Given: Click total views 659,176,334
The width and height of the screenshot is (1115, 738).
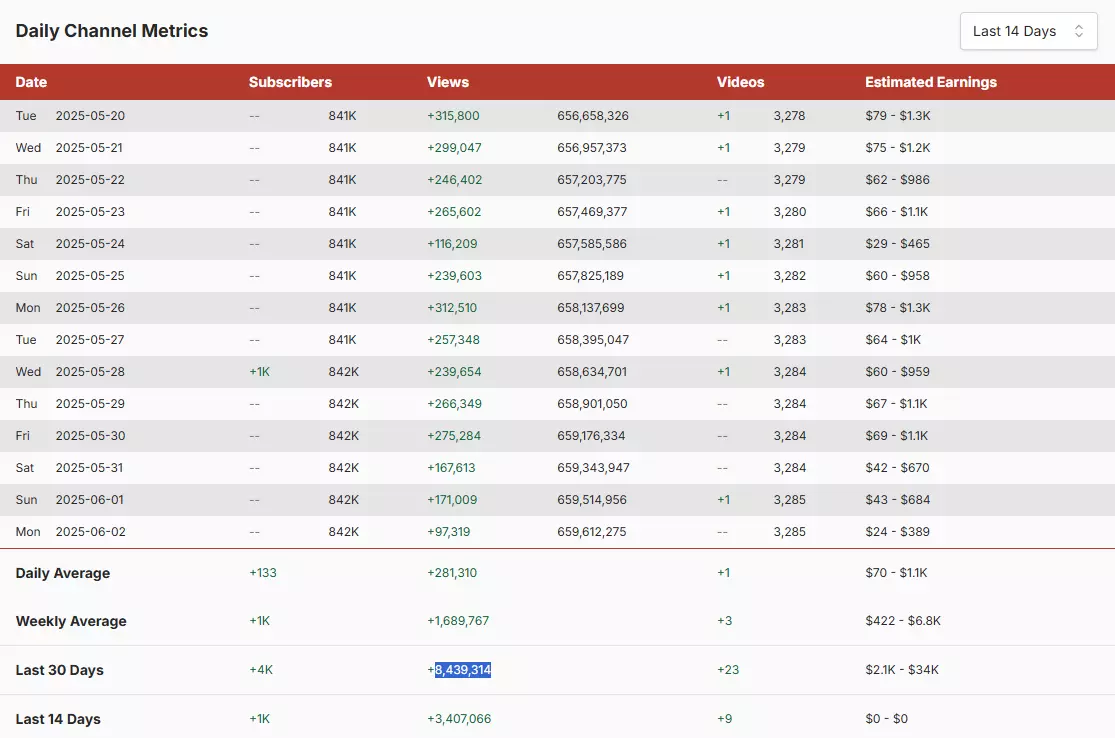Looking at the screenshot, I should coord(591,436).
